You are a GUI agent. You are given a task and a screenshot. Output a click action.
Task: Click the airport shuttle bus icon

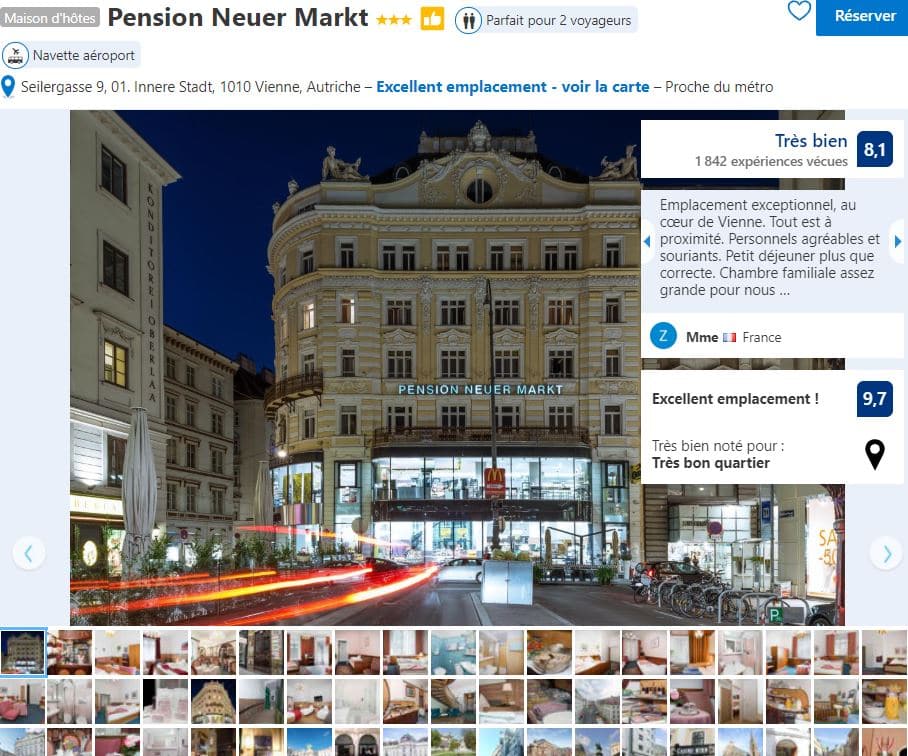pos(15,56)
